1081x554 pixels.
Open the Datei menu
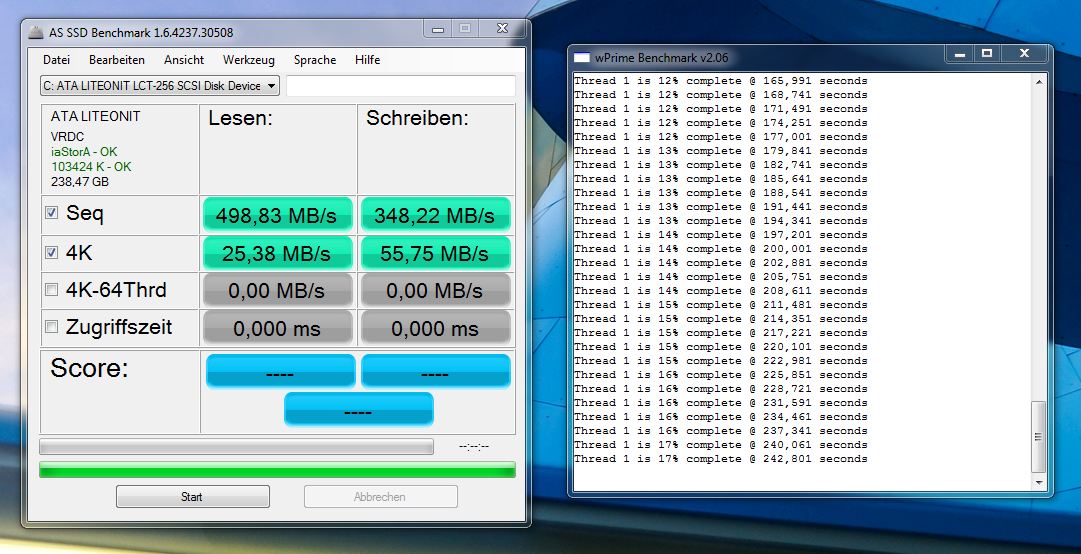click(x=57, y=60)
